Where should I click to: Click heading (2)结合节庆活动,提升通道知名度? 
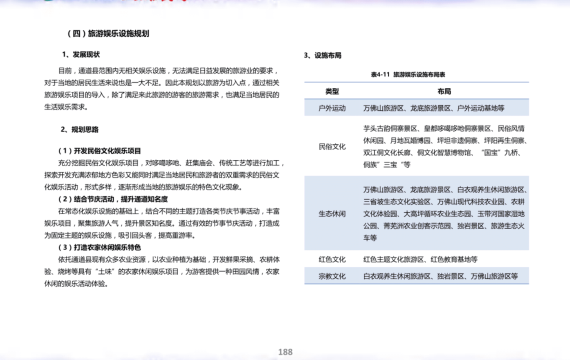(x=113, y=199)
